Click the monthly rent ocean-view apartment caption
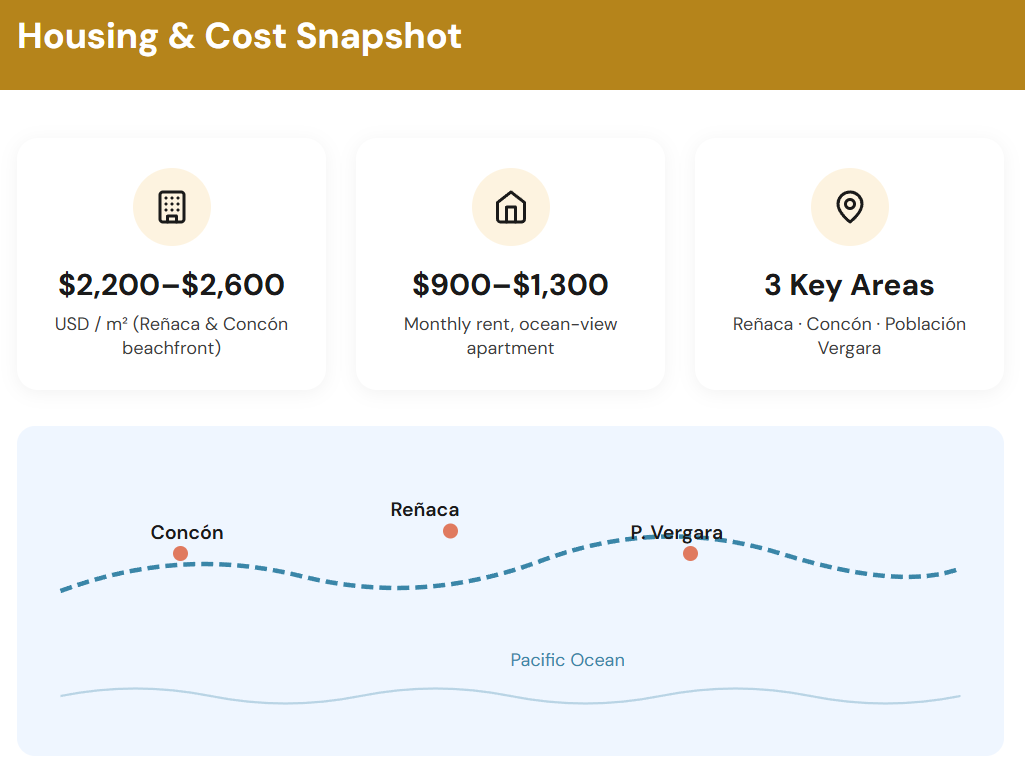The image size is (1025, 781). (x=511, y=336)
